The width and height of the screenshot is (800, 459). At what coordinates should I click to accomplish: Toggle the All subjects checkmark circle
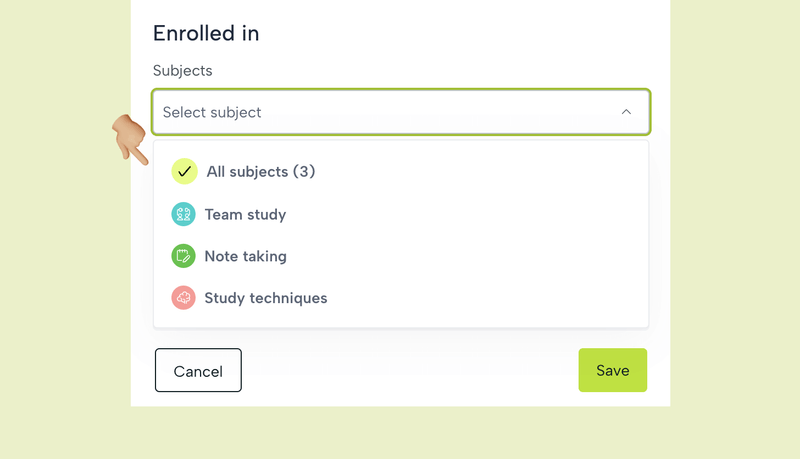[184, 172]
